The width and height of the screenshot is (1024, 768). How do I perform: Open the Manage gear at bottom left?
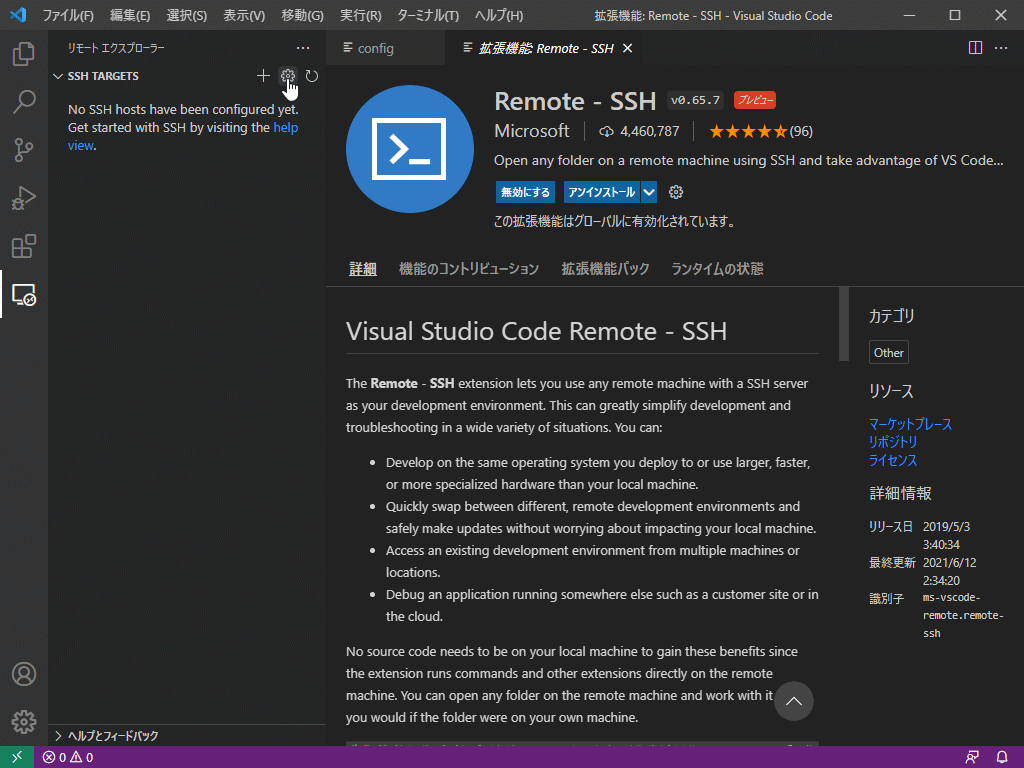[24, 721]
